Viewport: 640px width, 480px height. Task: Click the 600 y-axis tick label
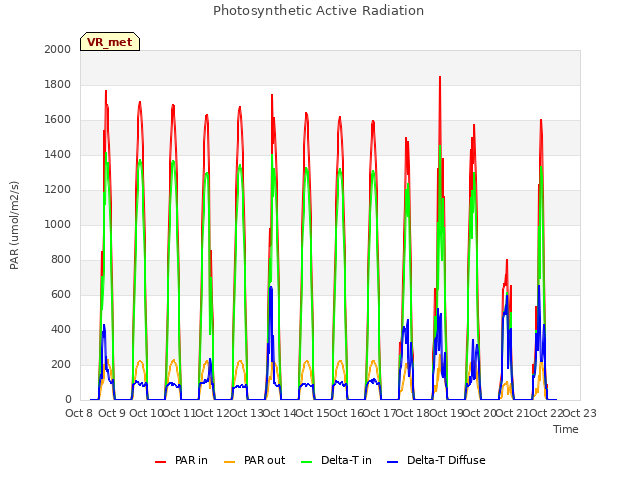pos(61,294)
